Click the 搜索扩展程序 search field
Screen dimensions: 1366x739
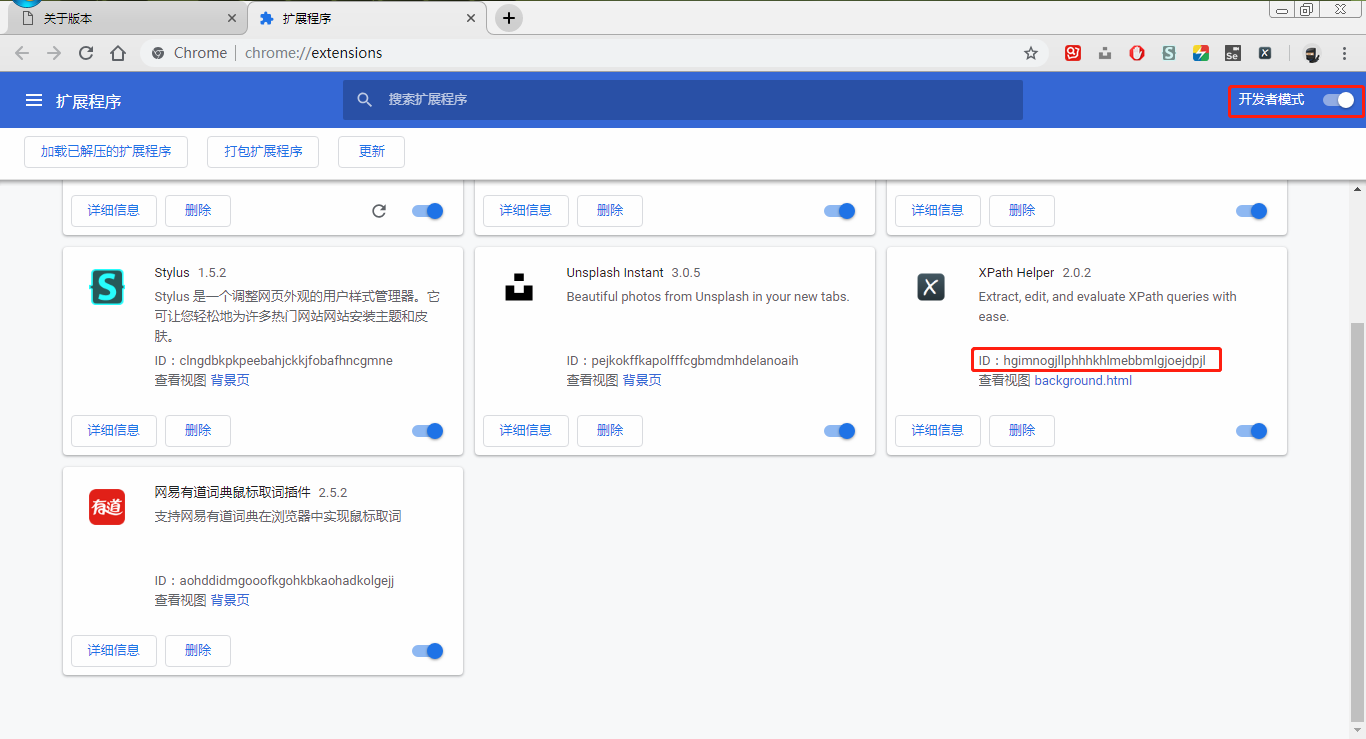682,100
